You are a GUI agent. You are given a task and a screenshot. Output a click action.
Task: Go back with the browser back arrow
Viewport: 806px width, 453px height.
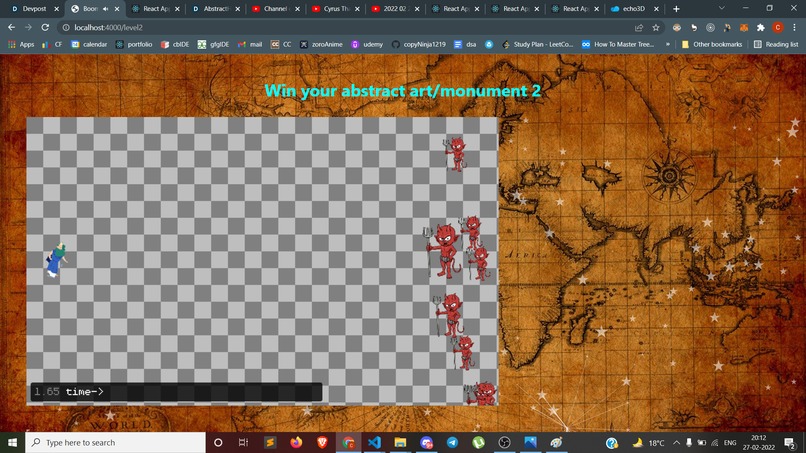click(x=11, y=27)
